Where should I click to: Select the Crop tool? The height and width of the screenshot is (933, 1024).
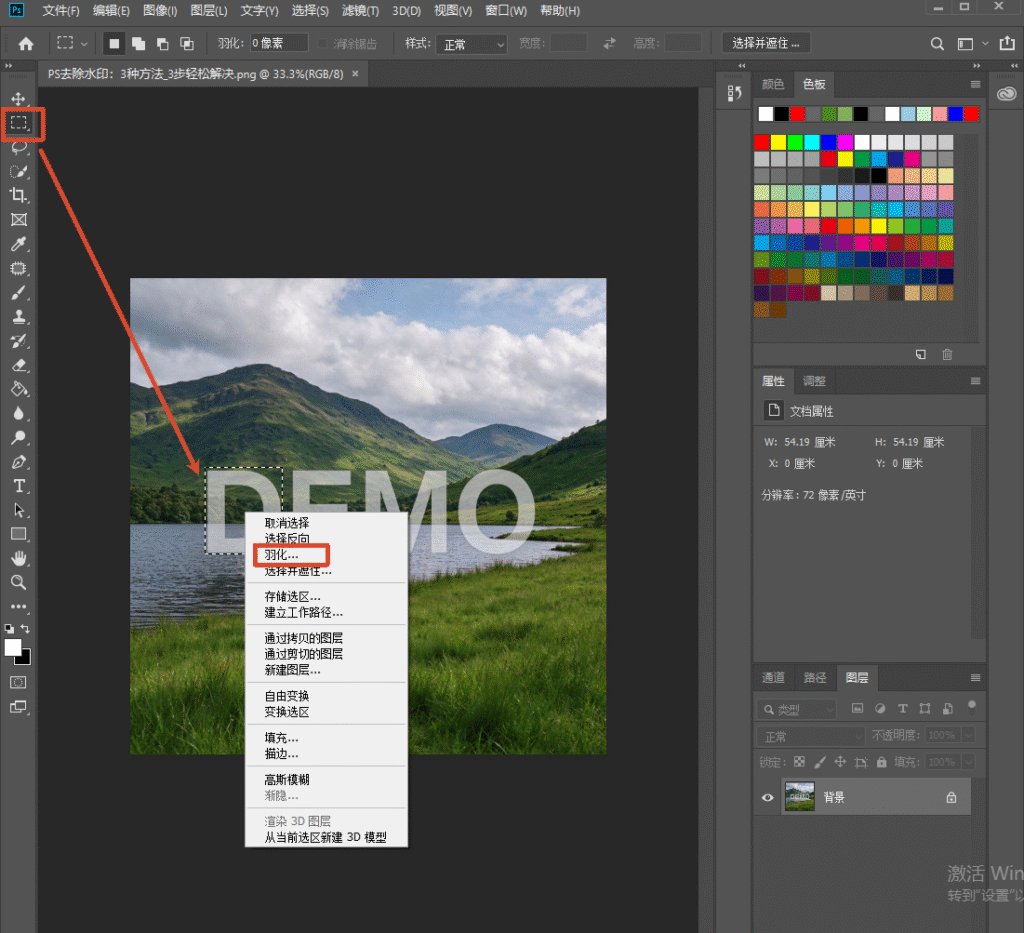click(x=18, y=195)
